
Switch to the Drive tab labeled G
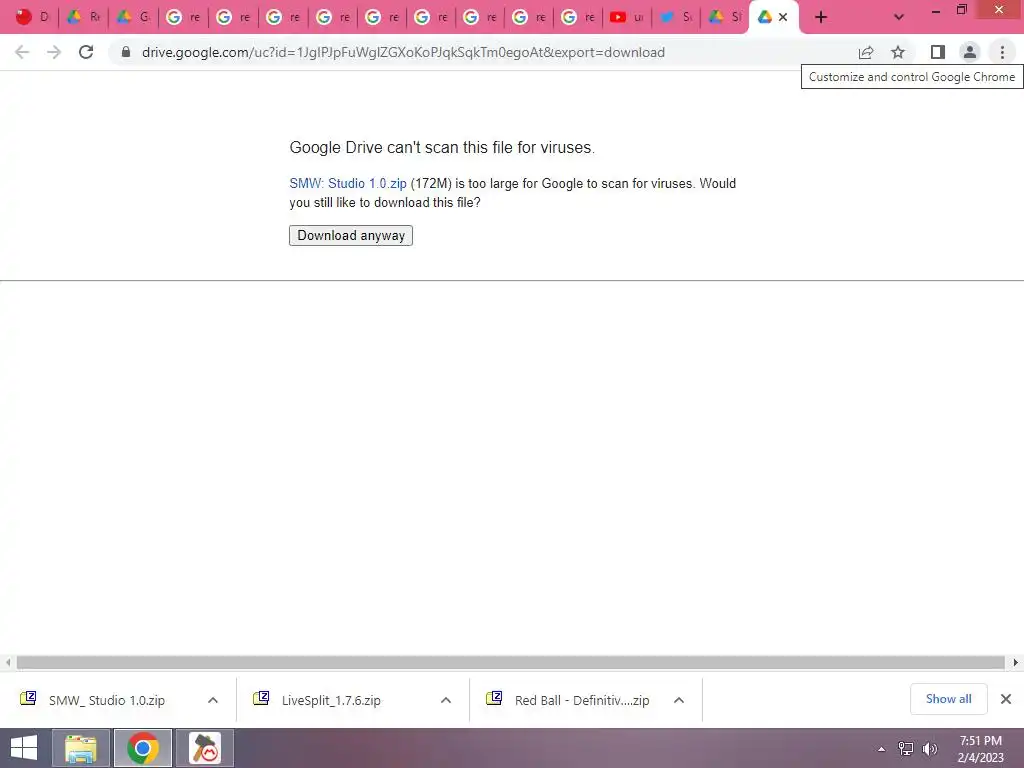pyautogui.click(x=133, y=18)
